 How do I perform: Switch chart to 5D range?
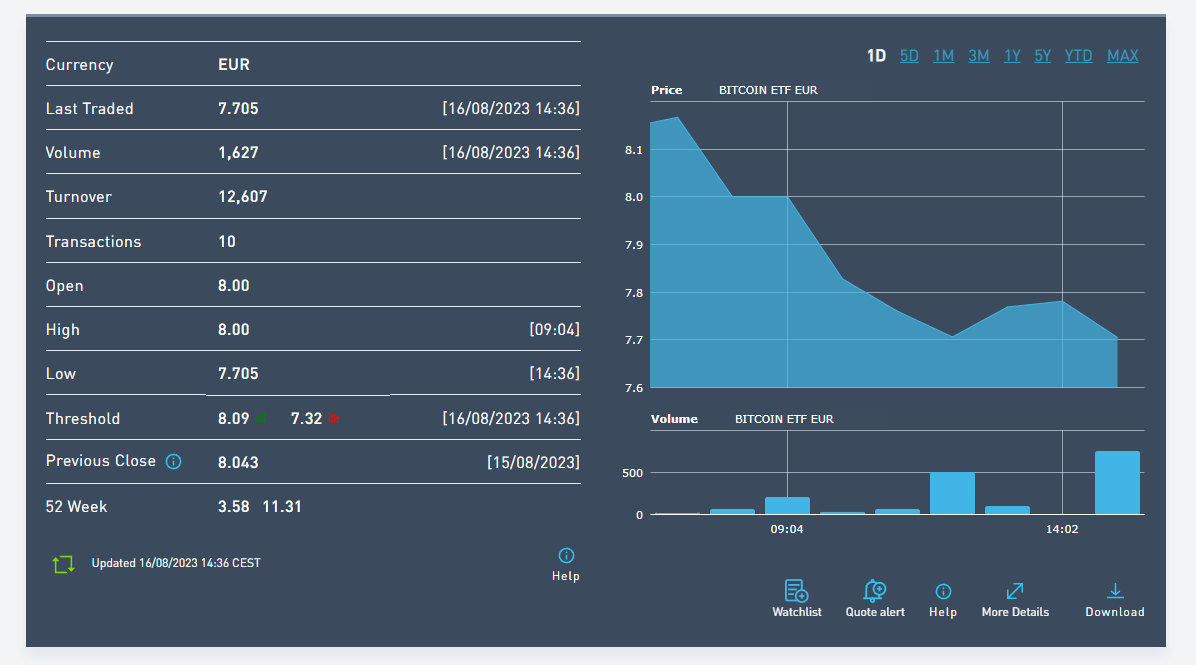pyautogui.click(x=909, y=56)
